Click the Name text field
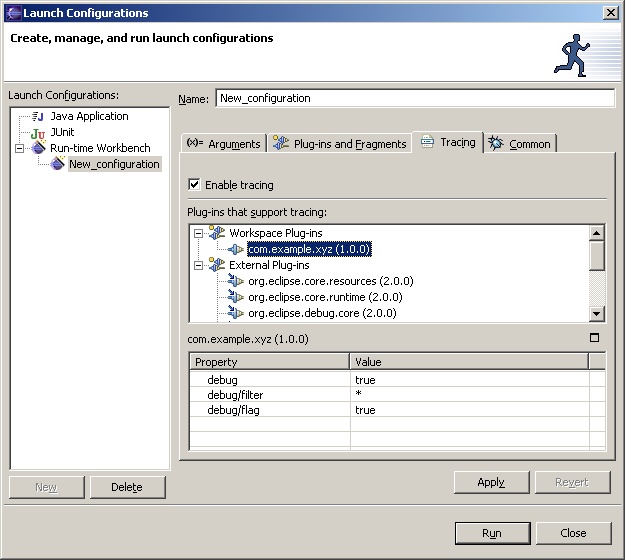 (x=414, y=98)
